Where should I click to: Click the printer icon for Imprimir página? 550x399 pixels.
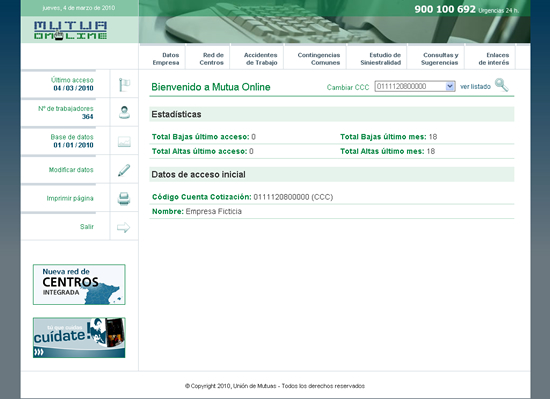(124, 198)
